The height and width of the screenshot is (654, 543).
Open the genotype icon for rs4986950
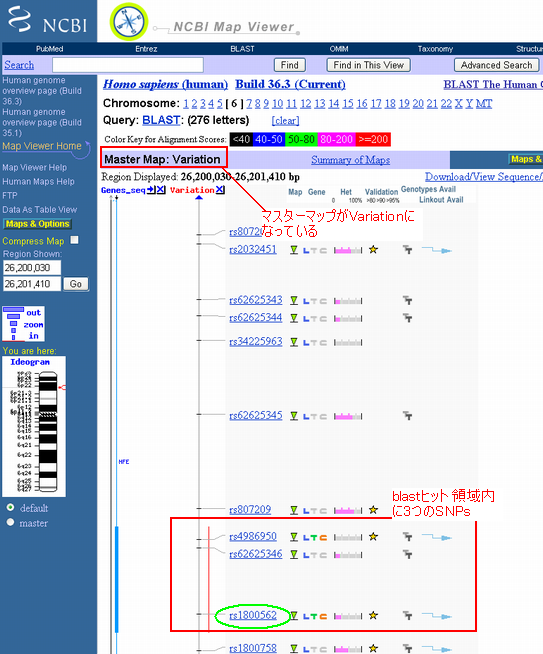(407, 537)
